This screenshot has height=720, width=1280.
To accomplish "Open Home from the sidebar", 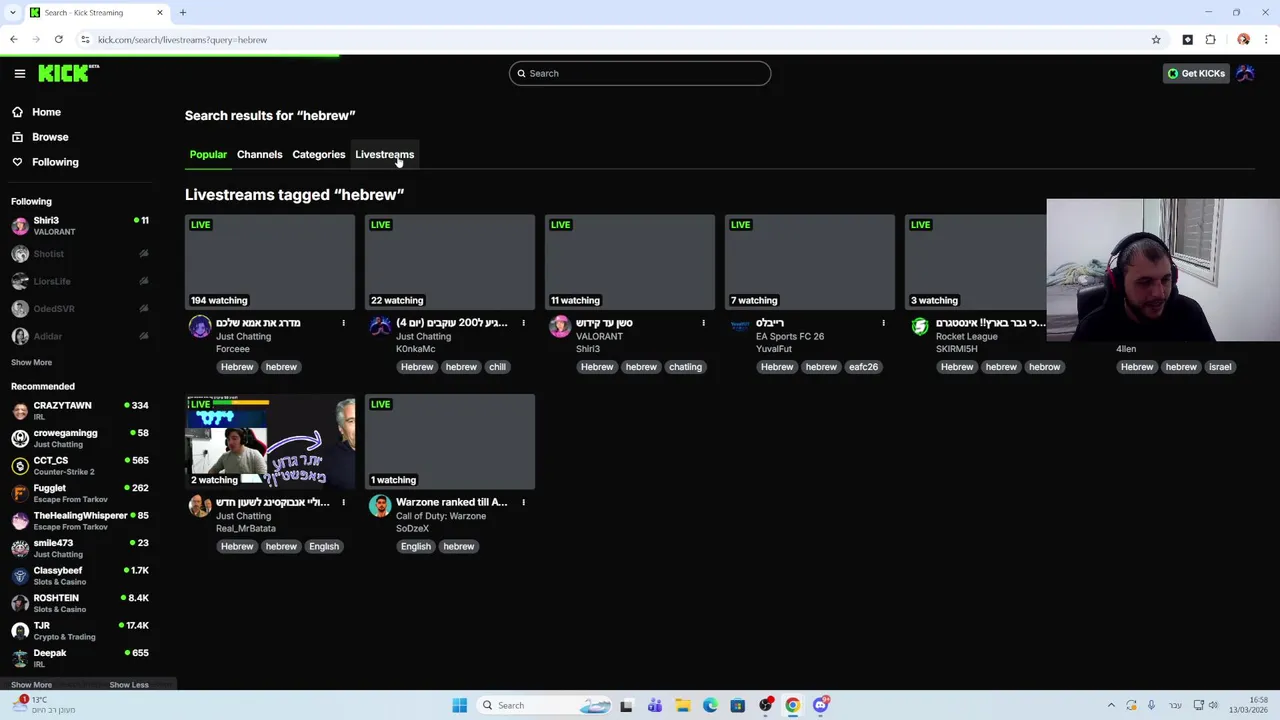I will point(46,112).
